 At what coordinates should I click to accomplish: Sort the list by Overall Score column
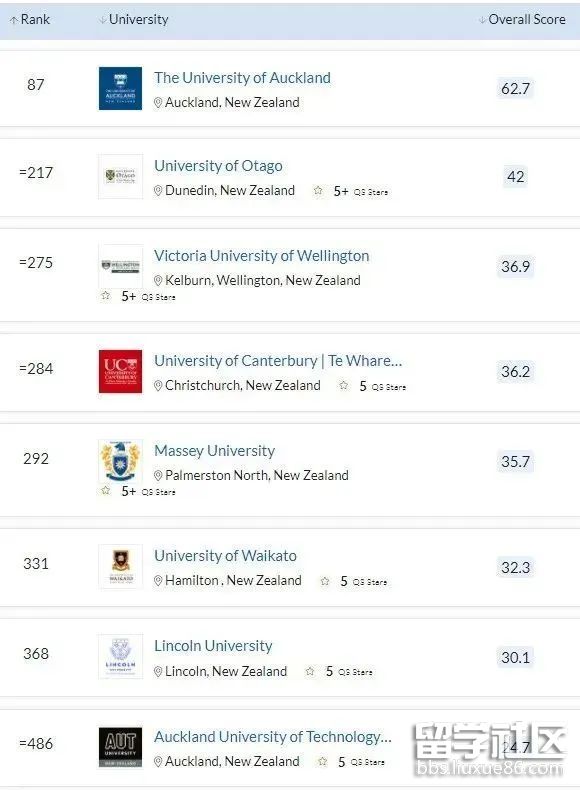tap(522, 19)
